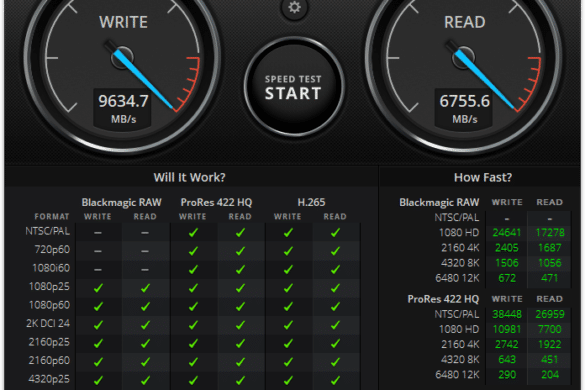Screen dimensions: 585x390
Task: Click ProRes 4320 8K read value 451
Action: point(550,359)
